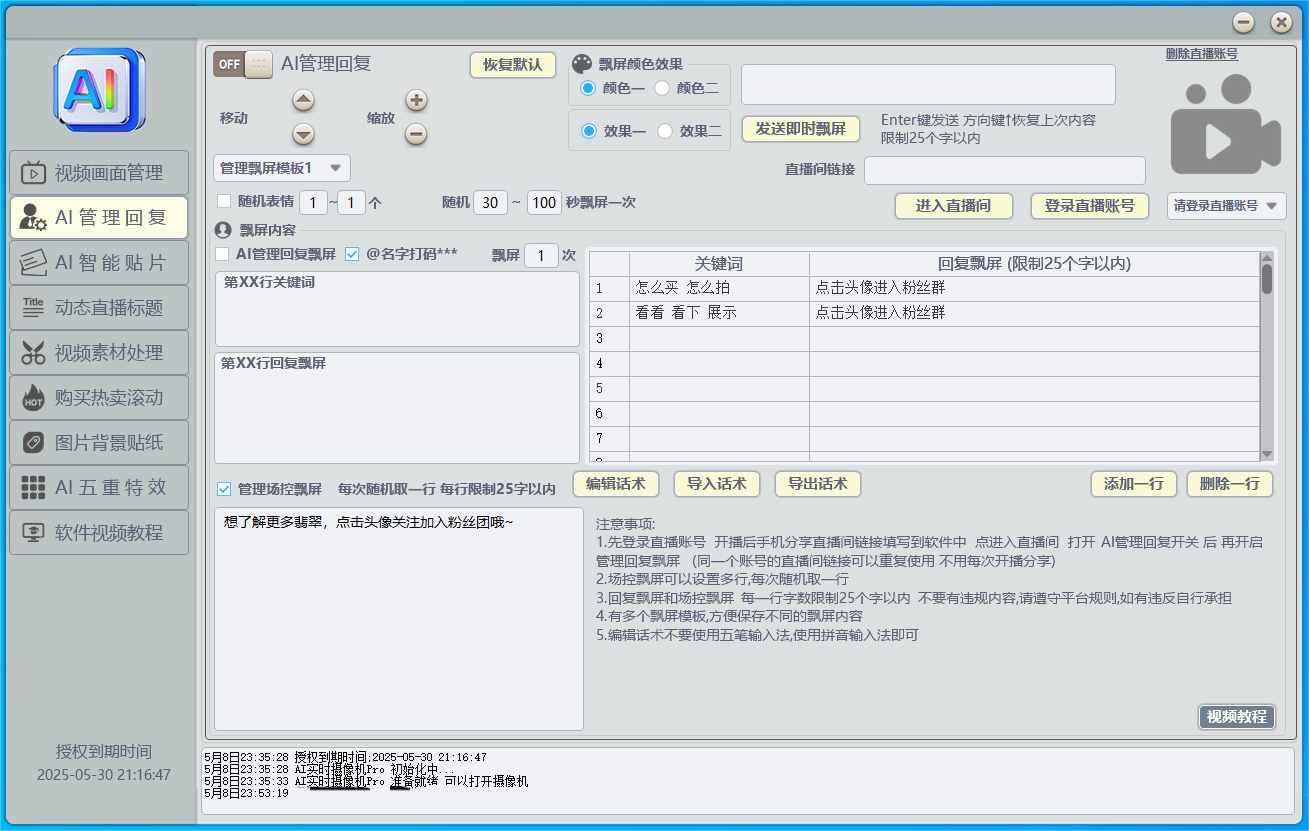
Task: Open the 购买热卖滚动 tab
Action: [x=99, y=398]
